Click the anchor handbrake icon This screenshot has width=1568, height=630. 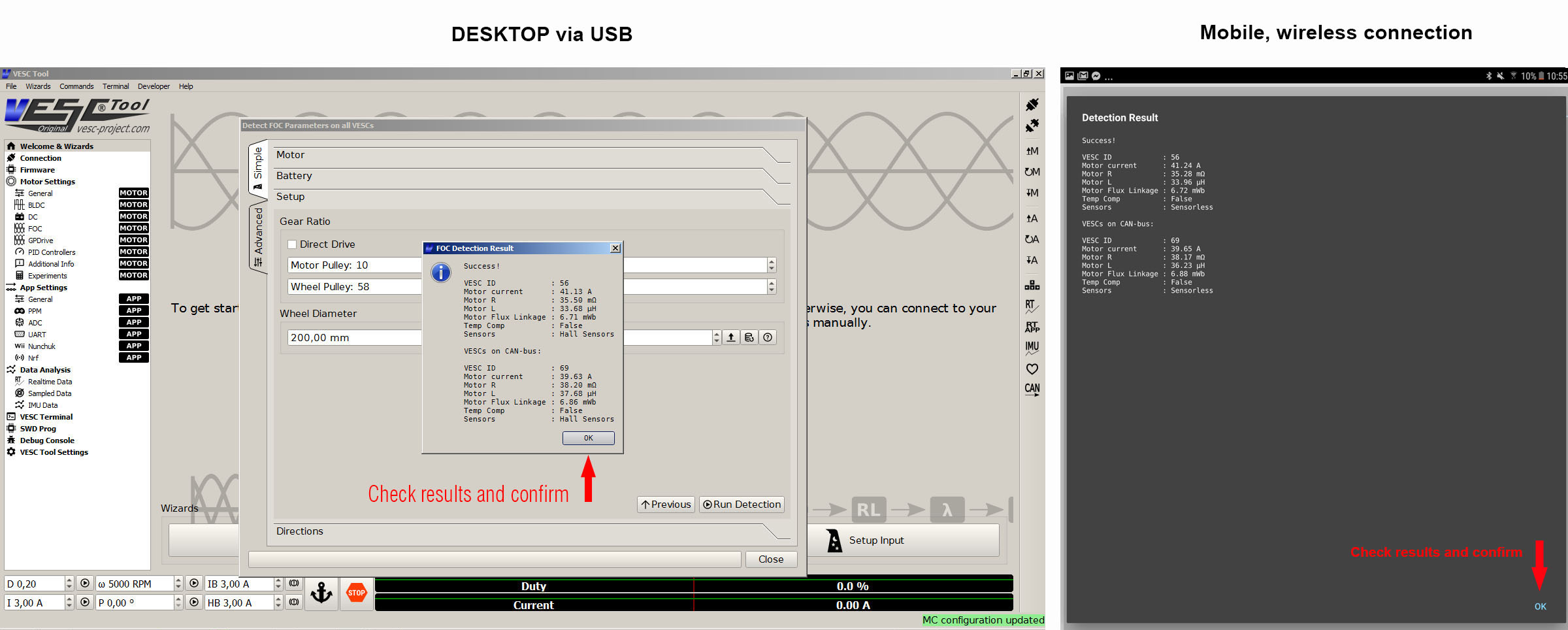(x=321, y=593)
